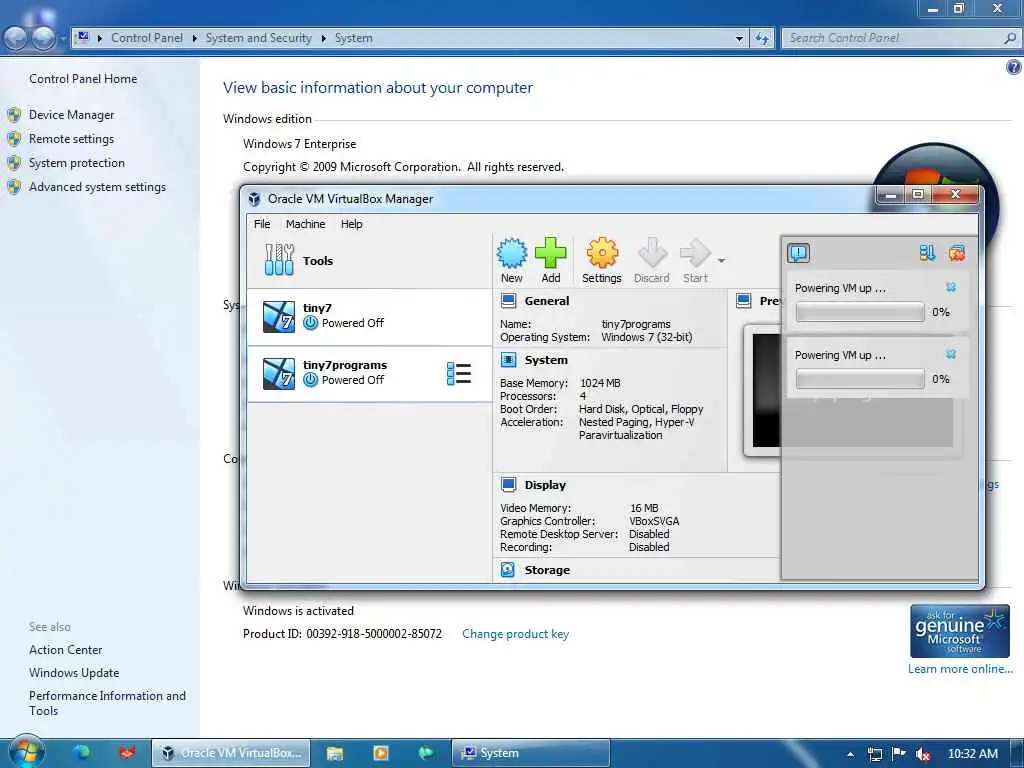Show hidden tray icons arrow

pos(850,754)
